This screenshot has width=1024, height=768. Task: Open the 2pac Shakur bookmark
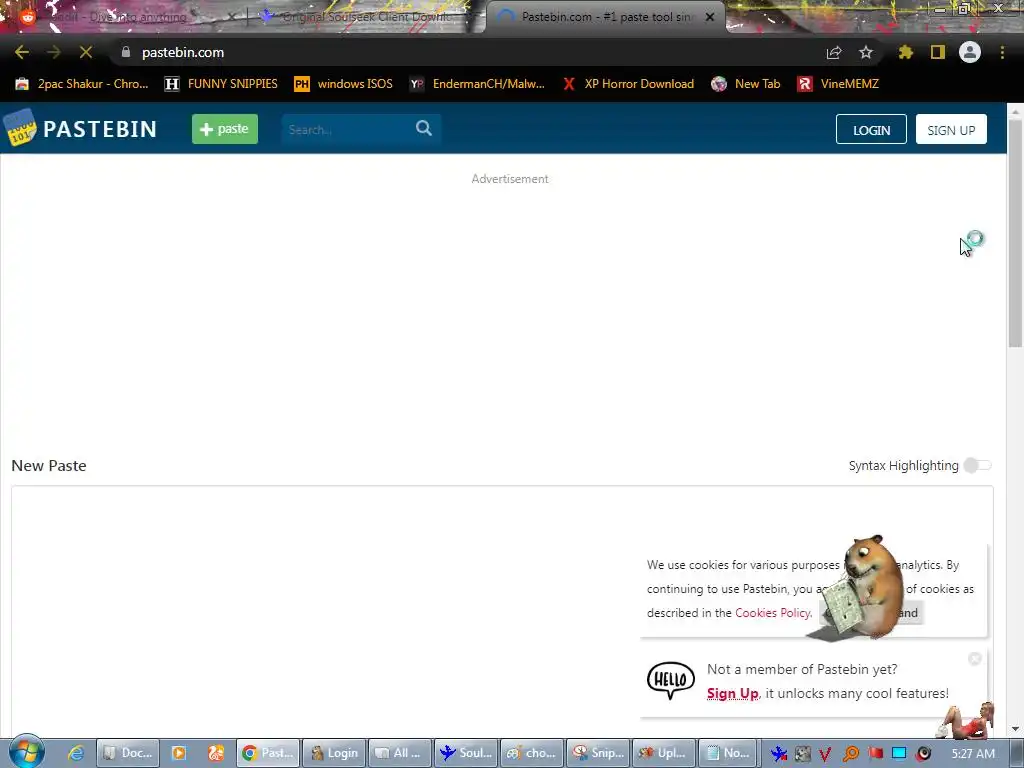[x=82, y=84]
